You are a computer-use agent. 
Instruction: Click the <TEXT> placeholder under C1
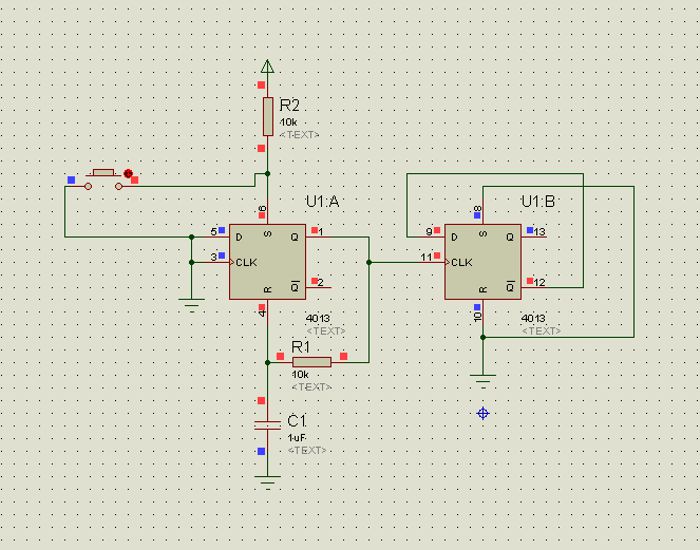pos(307,450)
